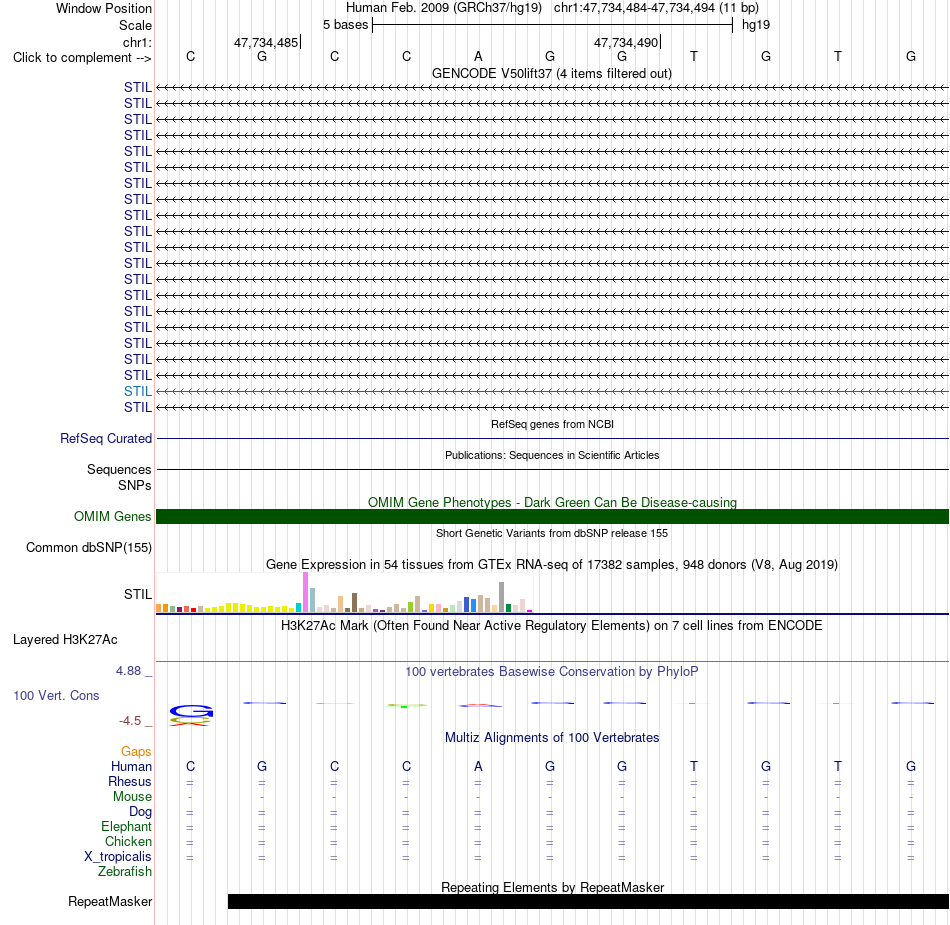Click the dark green OMIM gene bar

coord(552,516)
